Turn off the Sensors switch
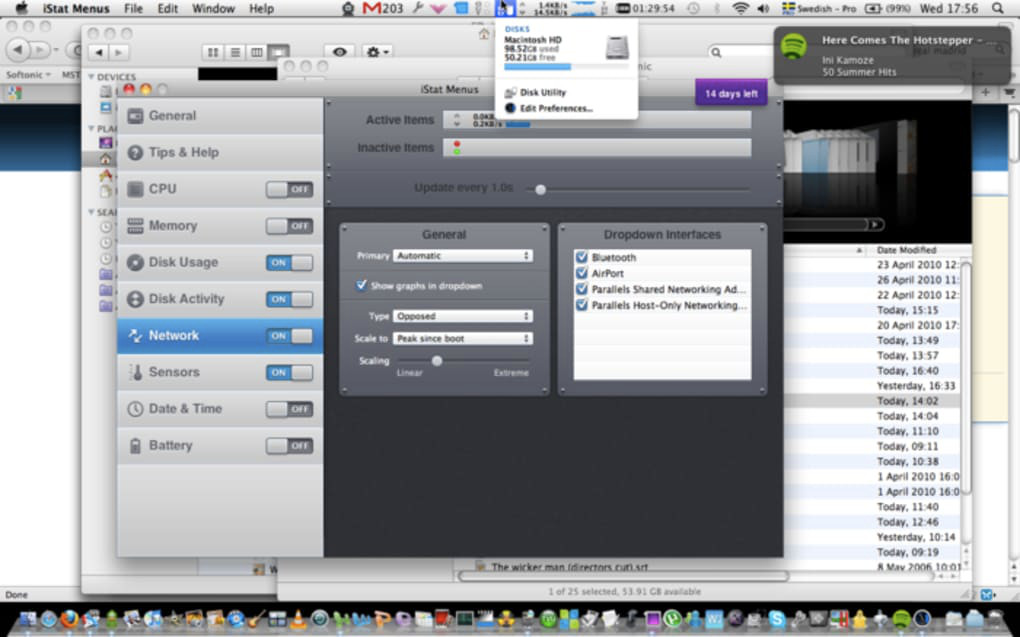This screenshot has height=637, width=1020. (289, 372)
